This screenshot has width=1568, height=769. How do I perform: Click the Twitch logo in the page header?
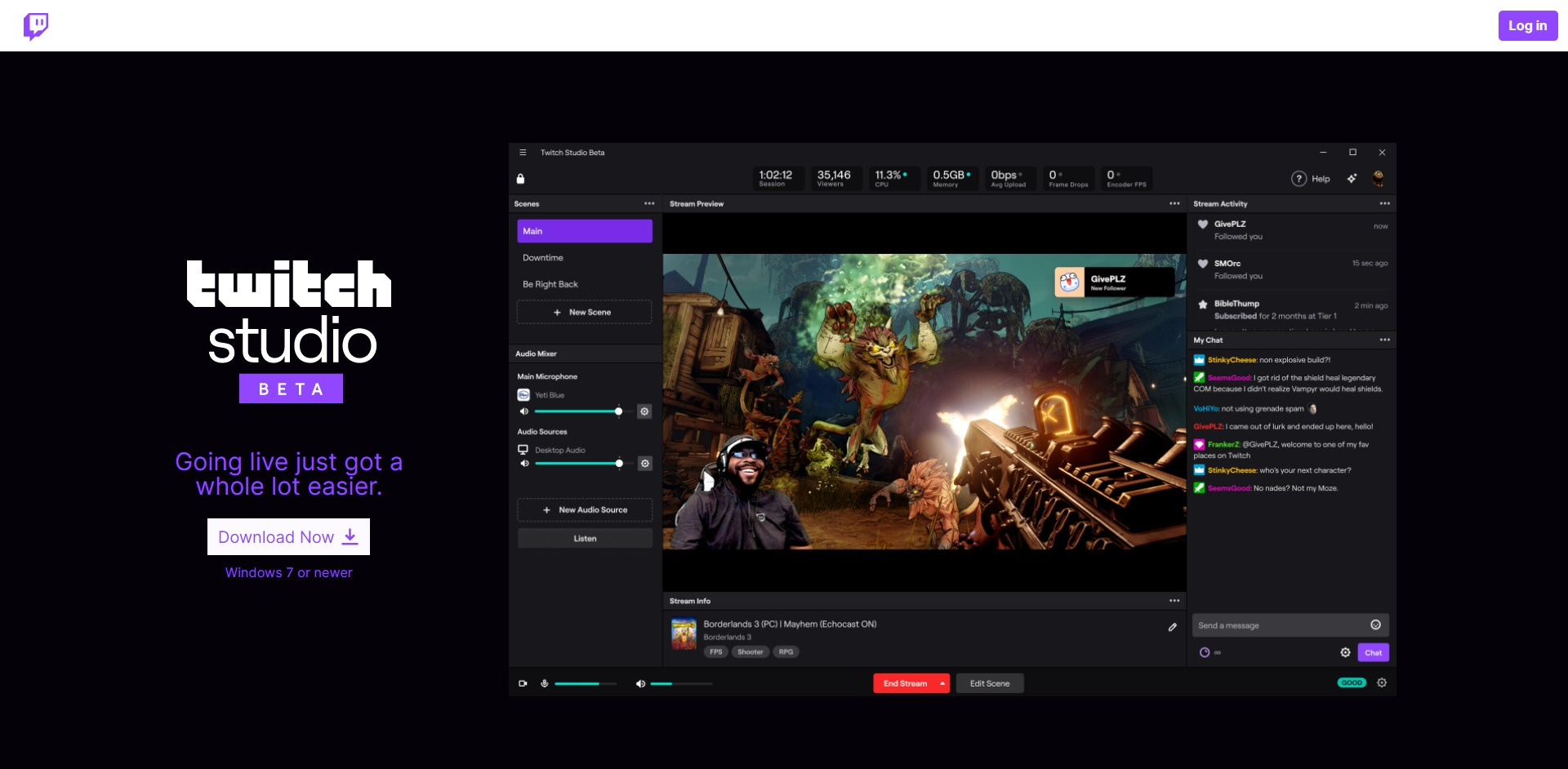36,26
